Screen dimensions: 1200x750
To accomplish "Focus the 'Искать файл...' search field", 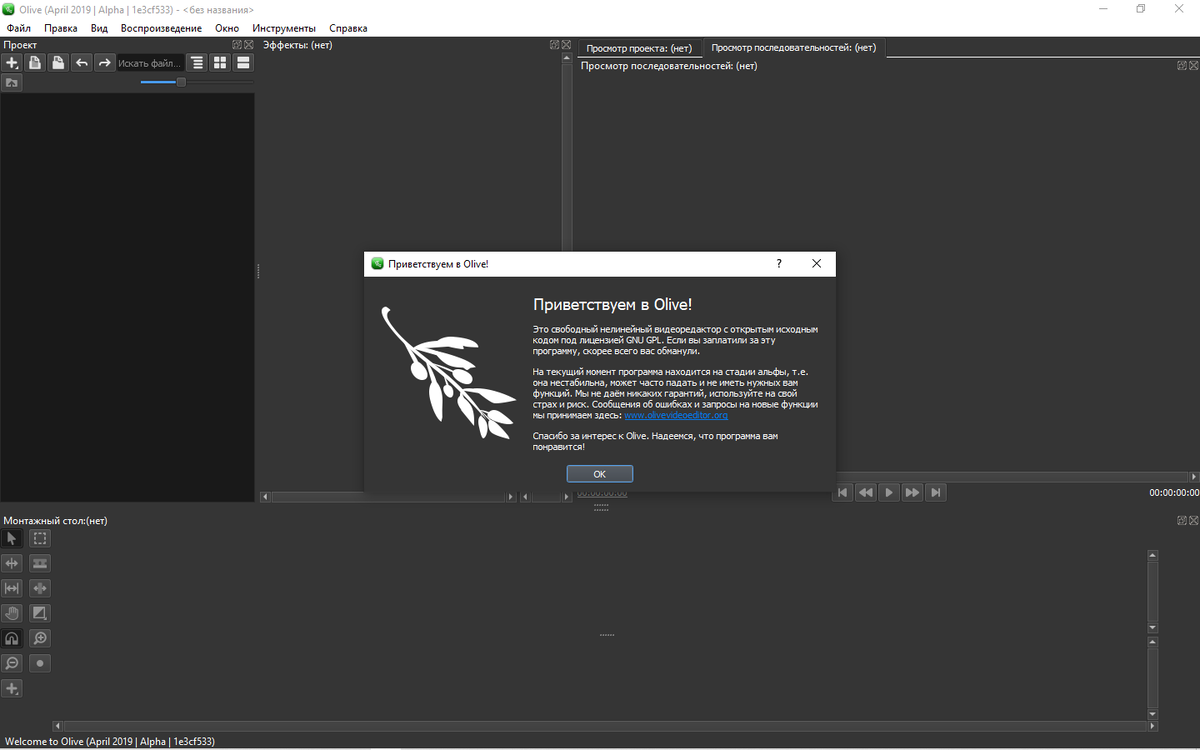I will (x=150, y=63).
